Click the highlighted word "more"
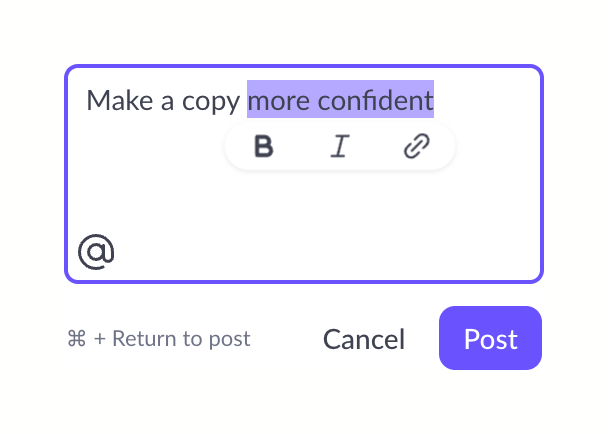Image resolution: width=608 pixels, height=434 pixels. click(x=278, y=100)
